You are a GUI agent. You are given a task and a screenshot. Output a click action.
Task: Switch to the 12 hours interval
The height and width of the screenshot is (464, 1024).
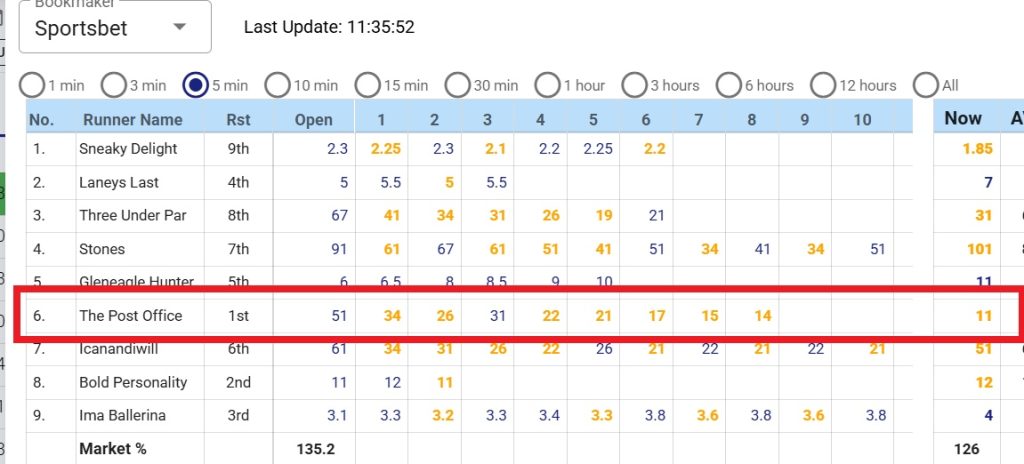pos(823,86)
